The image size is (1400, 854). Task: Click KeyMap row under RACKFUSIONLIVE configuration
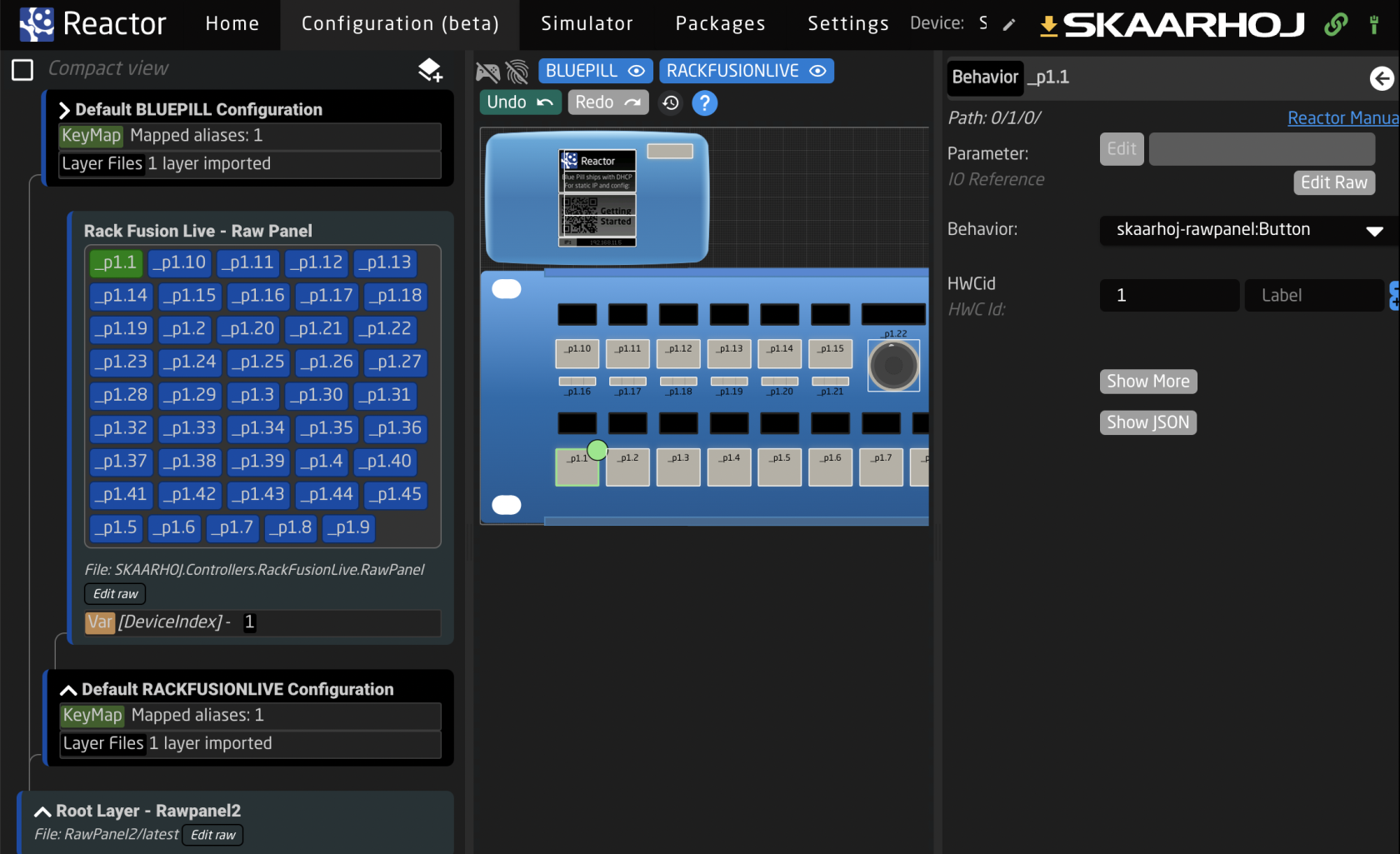click(x=250, y=716)
